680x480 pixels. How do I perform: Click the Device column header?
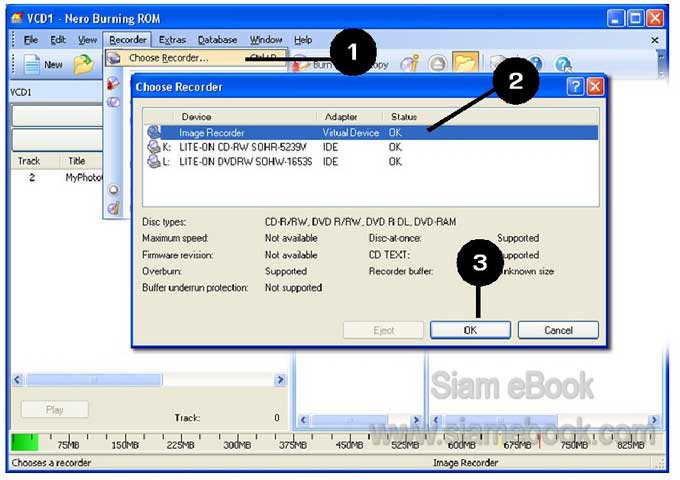click(245, 117)
